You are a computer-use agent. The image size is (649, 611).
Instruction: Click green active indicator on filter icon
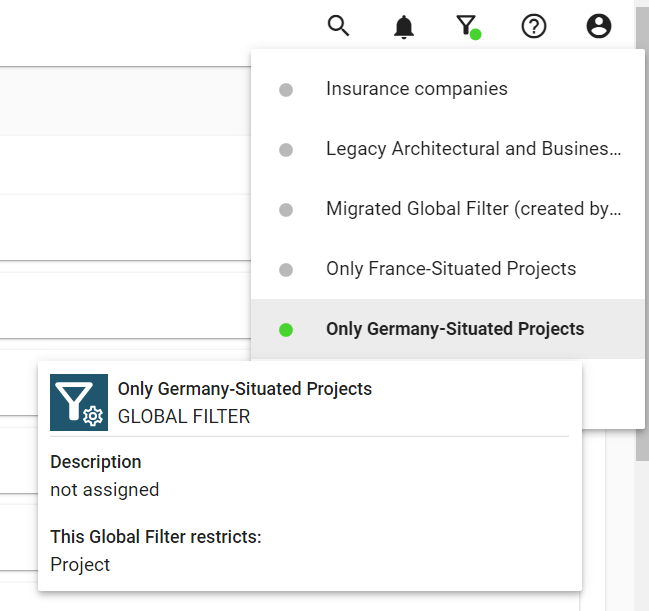[476, 35]
